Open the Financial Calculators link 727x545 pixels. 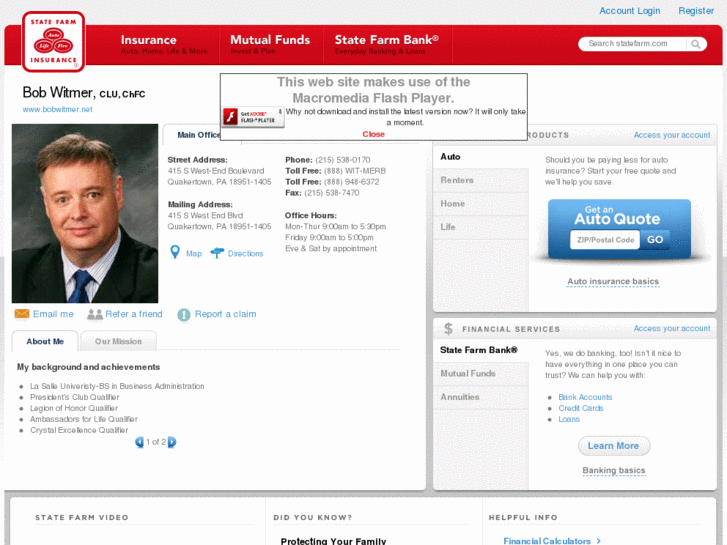tap(547, 541)
